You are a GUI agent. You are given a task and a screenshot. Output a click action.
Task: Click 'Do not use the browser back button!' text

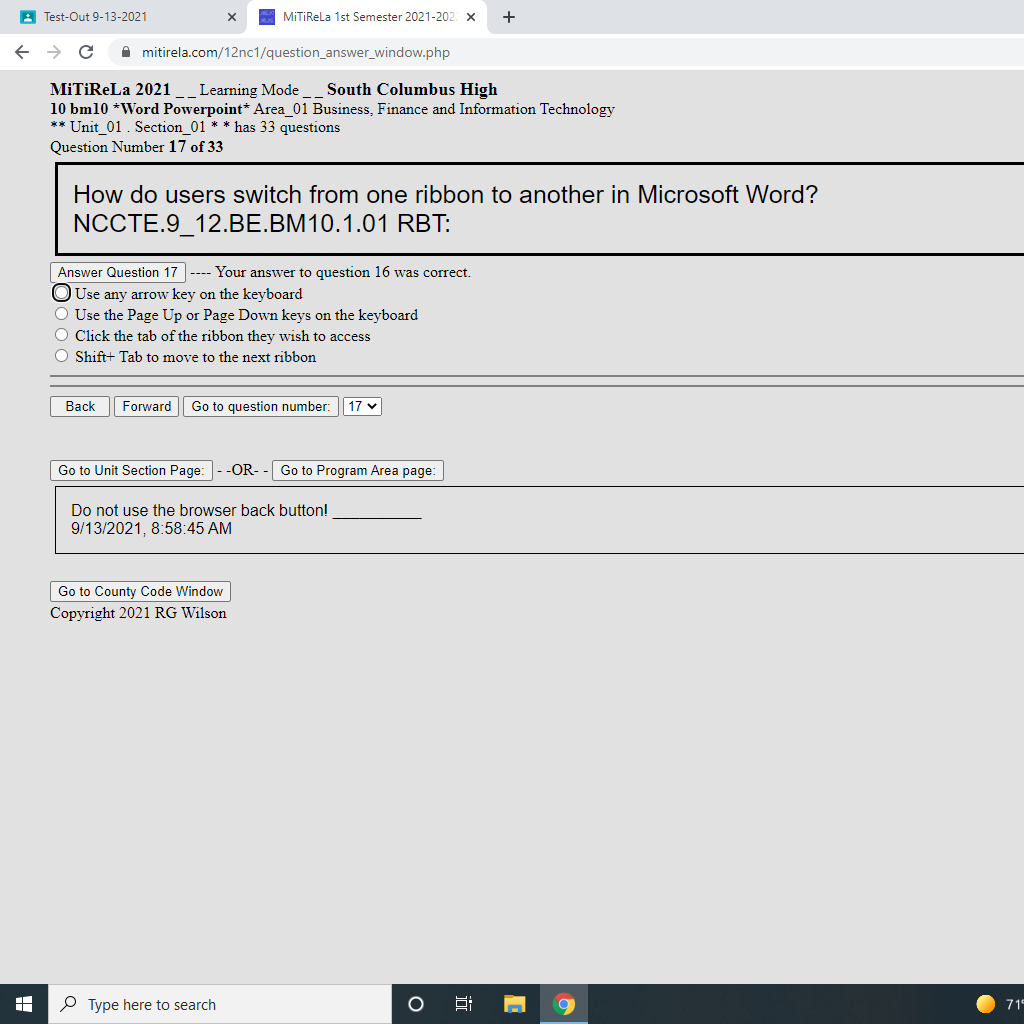[x=199, y=510]
